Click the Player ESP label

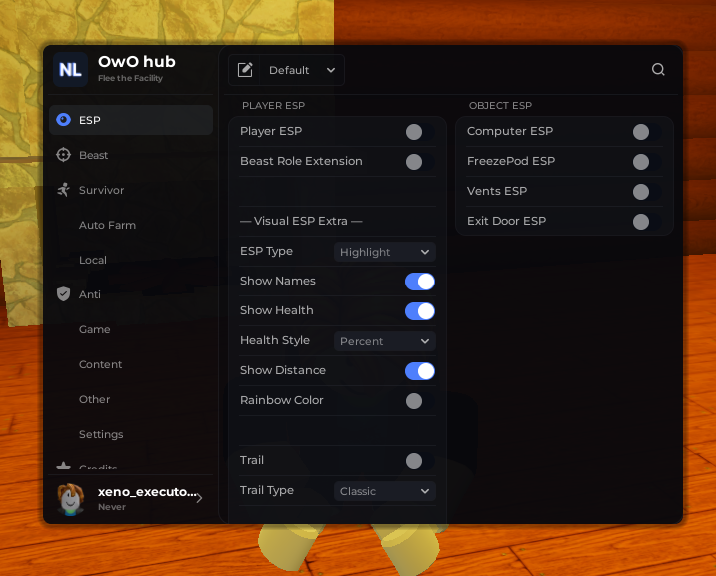pos(271,131)
